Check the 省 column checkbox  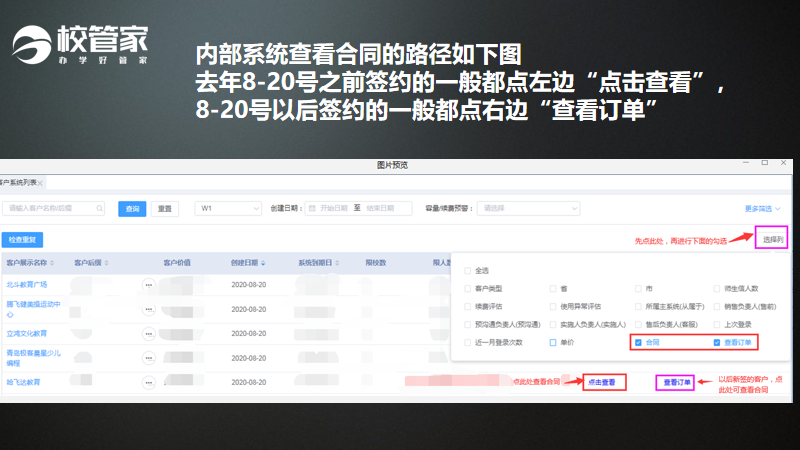click(x=553, y=289)
